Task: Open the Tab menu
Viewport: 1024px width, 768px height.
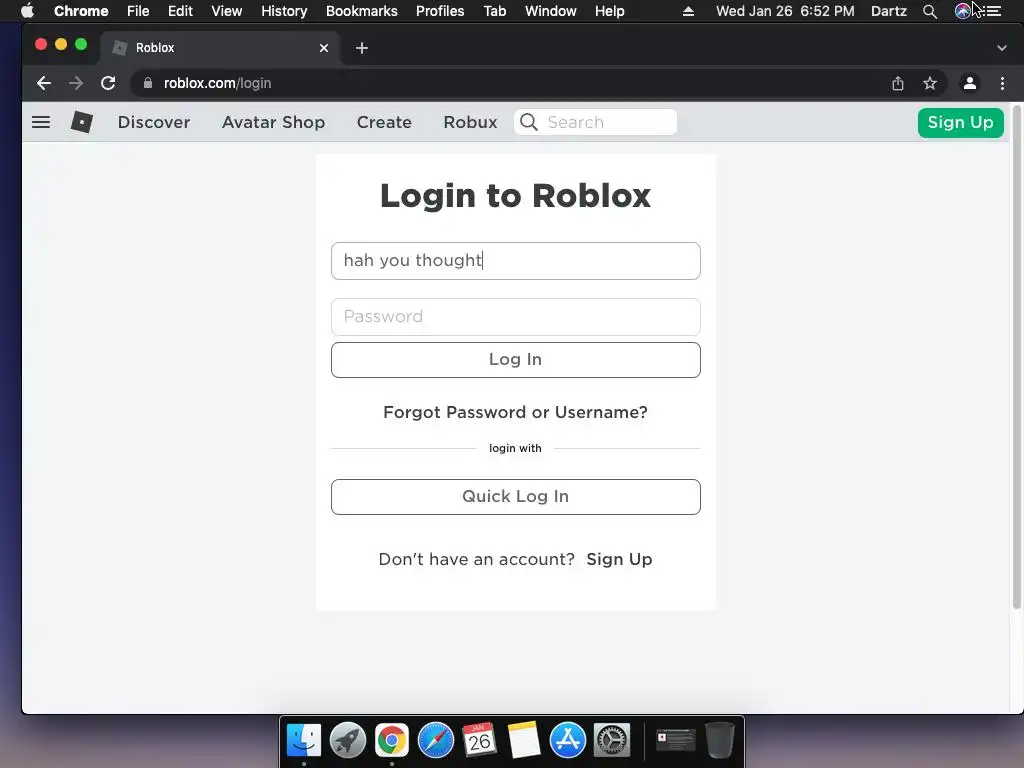Action: (494, 11)
